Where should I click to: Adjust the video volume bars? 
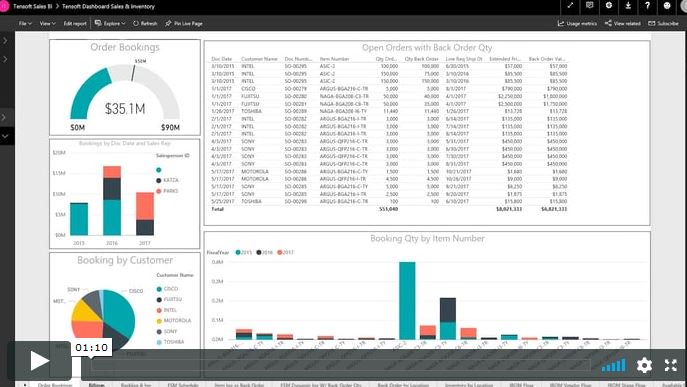[613, 366]
